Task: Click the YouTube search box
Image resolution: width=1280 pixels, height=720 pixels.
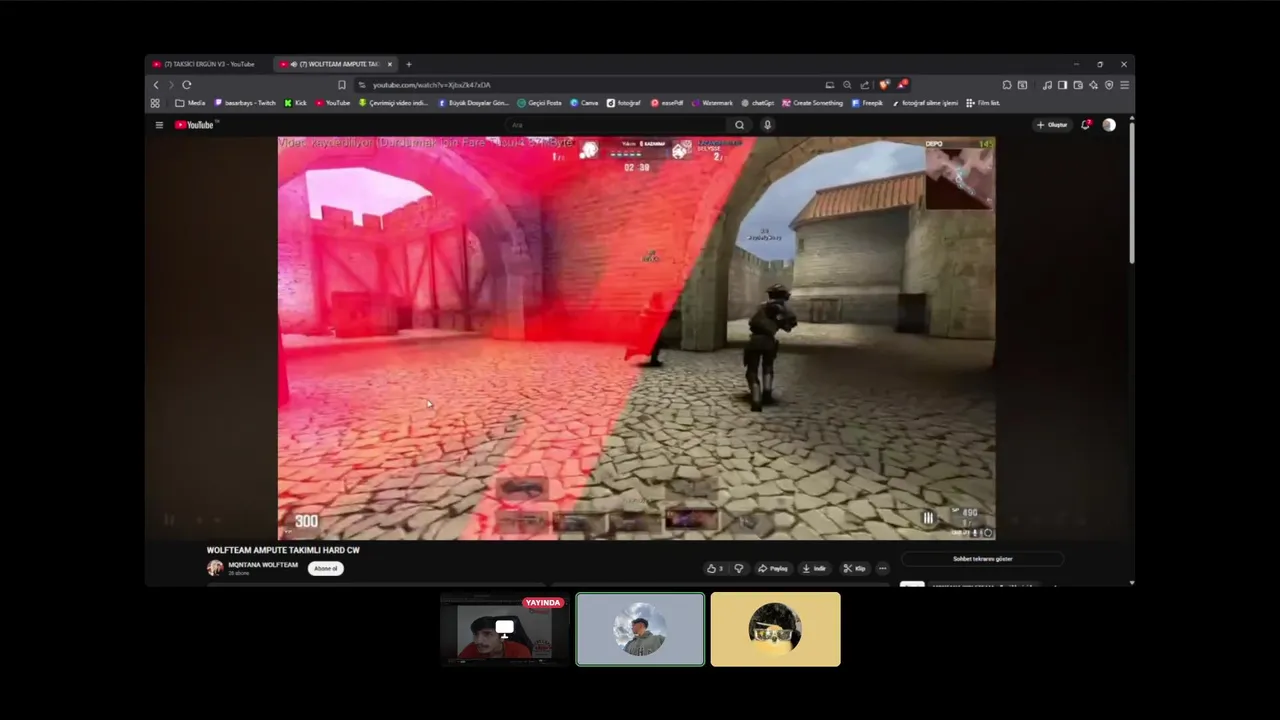Action: coord(613,125)
